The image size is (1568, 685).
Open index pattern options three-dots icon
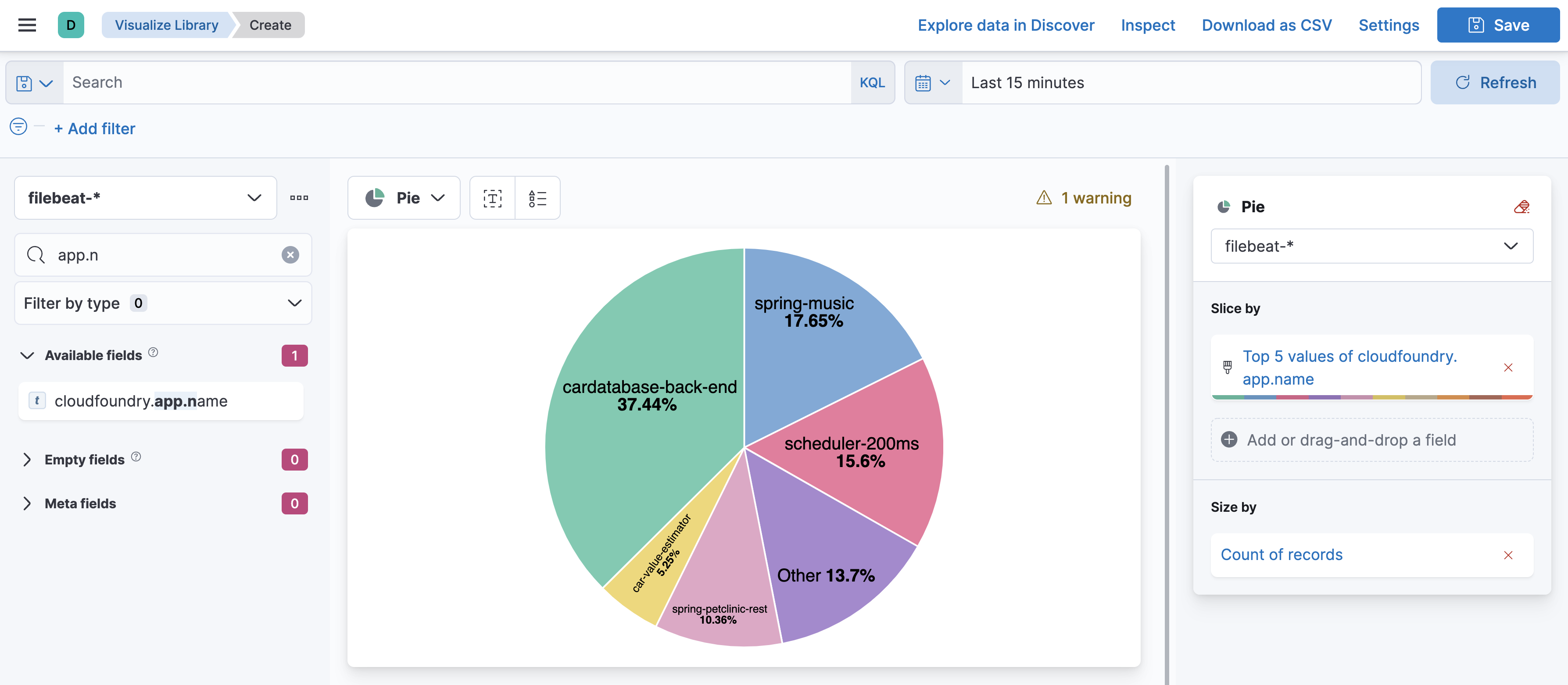pos(299,198)
